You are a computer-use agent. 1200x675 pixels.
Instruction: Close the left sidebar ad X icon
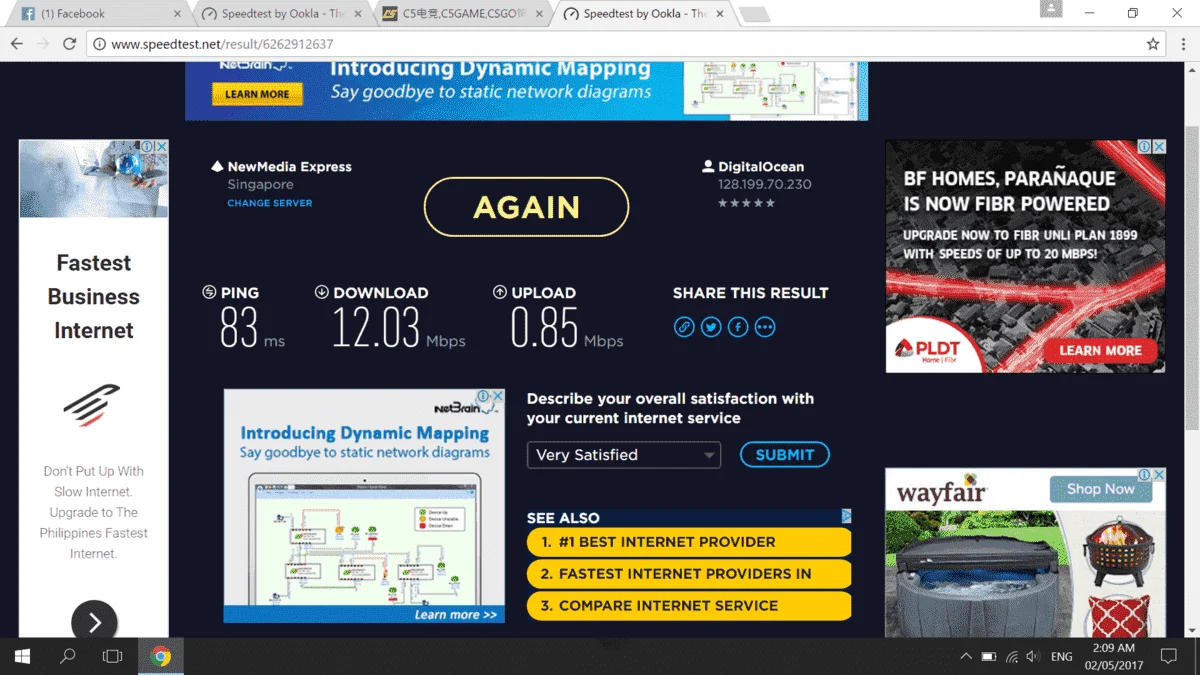[x=162, y=147]
